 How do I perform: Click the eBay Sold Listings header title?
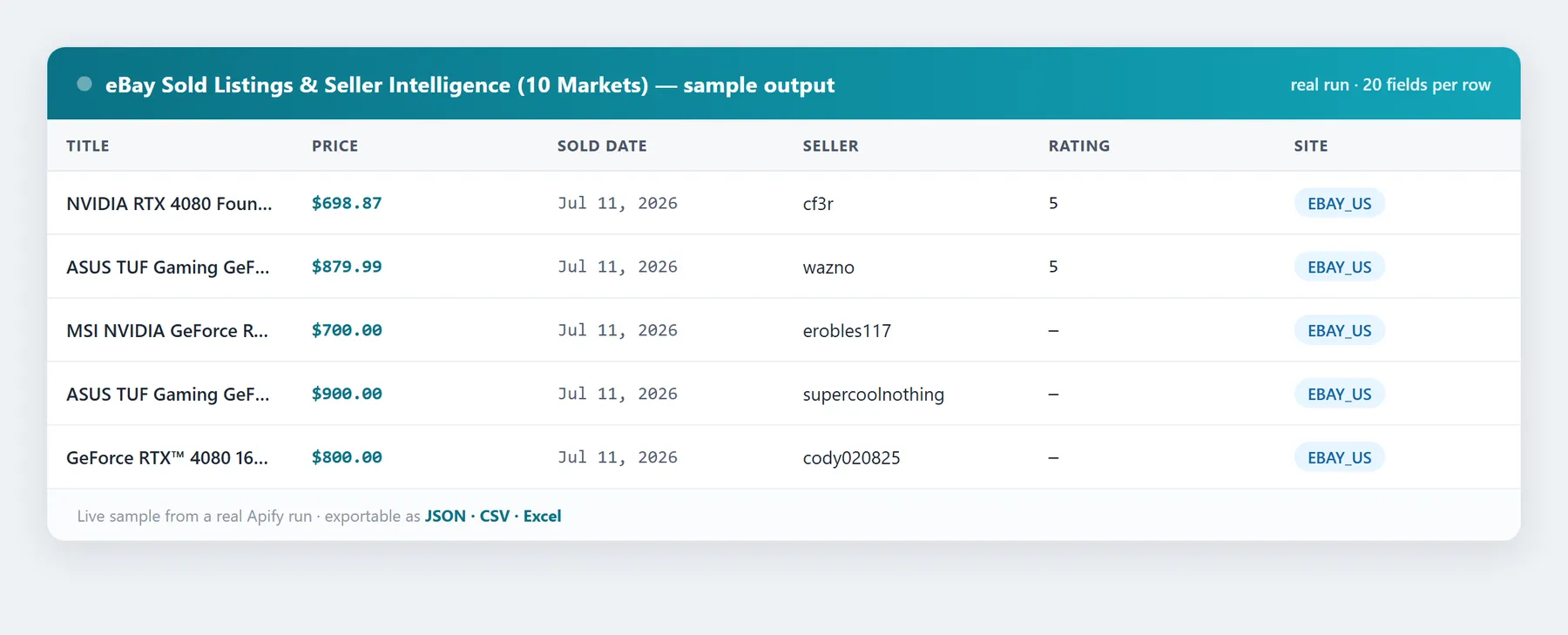470,85
